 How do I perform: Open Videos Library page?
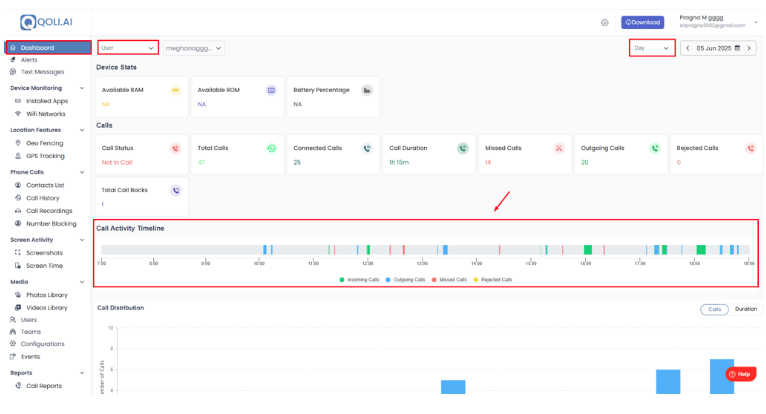[x=46, y=307]
